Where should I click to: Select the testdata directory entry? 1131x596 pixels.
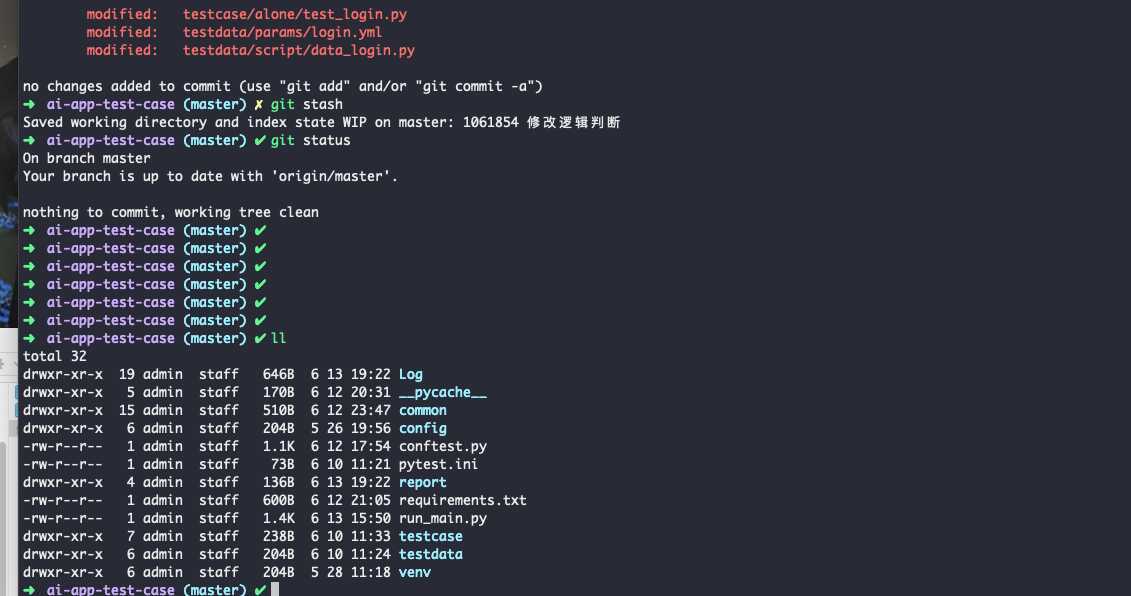pyautogui.click(x=431, y=555)
